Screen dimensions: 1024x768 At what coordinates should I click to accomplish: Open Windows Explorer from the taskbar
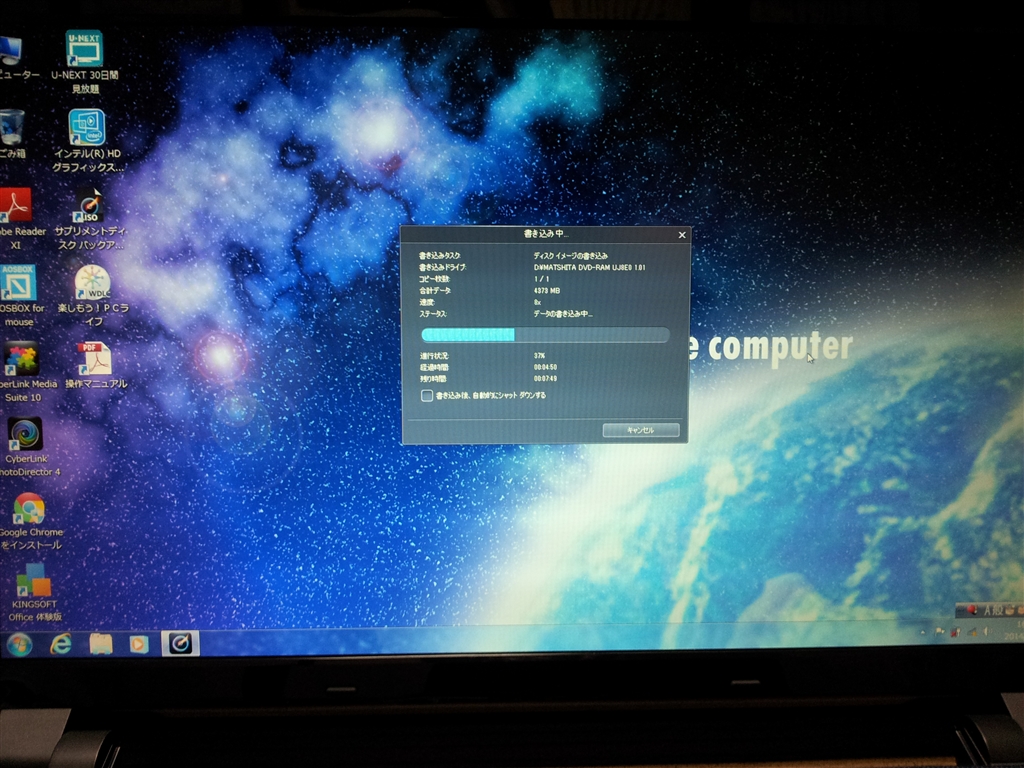pyautogui.click(x=101, y=645)
